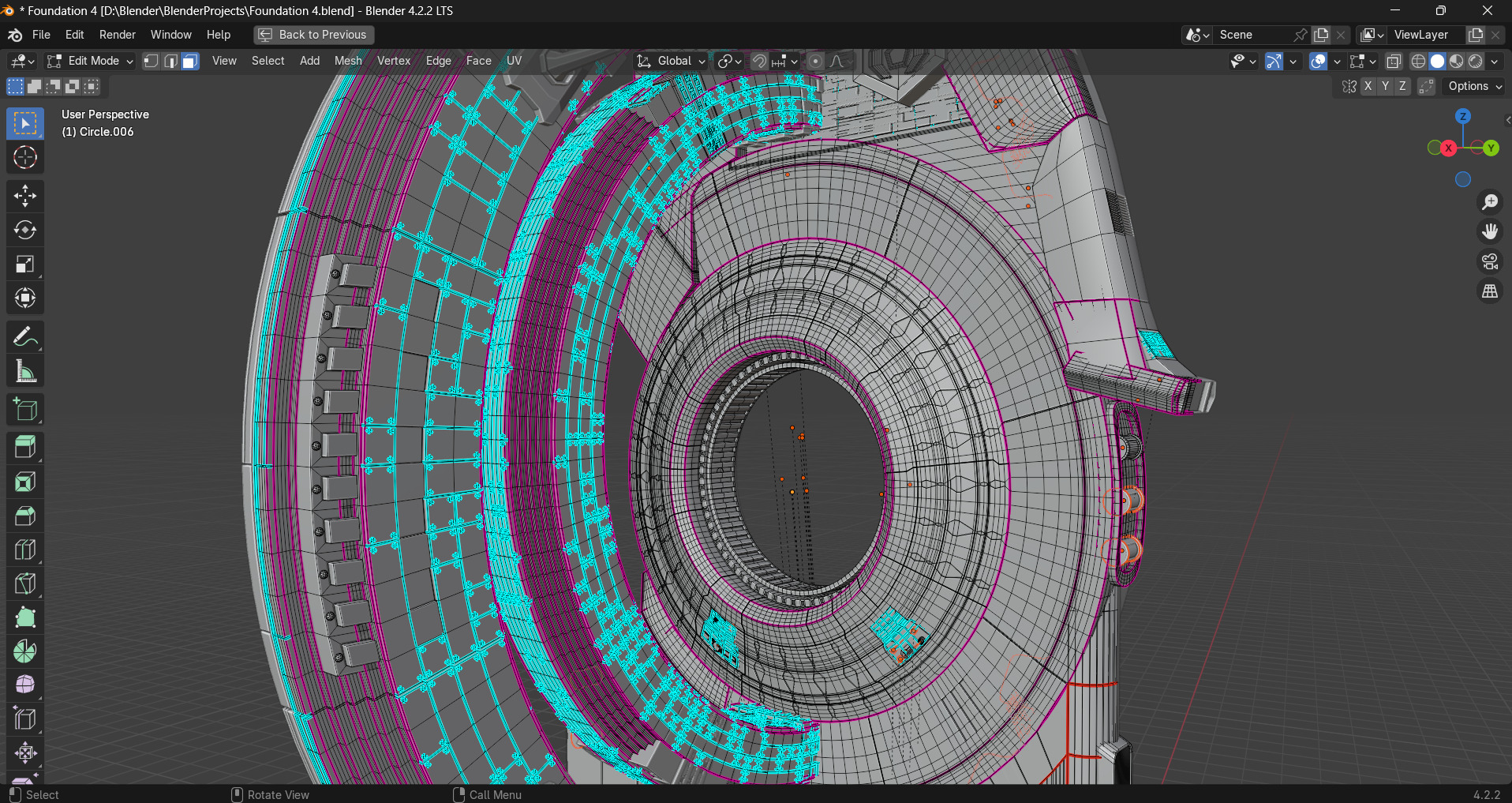The image size is (1512, 803).
Task: Activate the Spin tool
Action: pos(25,651)
